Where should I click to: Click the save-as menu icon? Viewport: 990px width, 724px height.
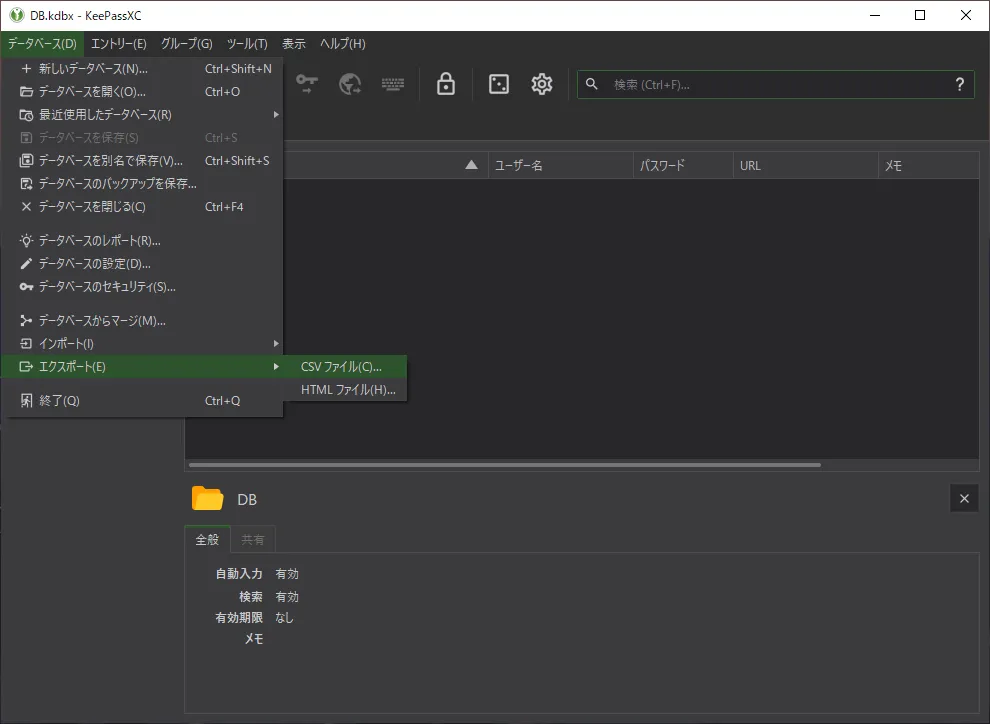pos(26,161)
